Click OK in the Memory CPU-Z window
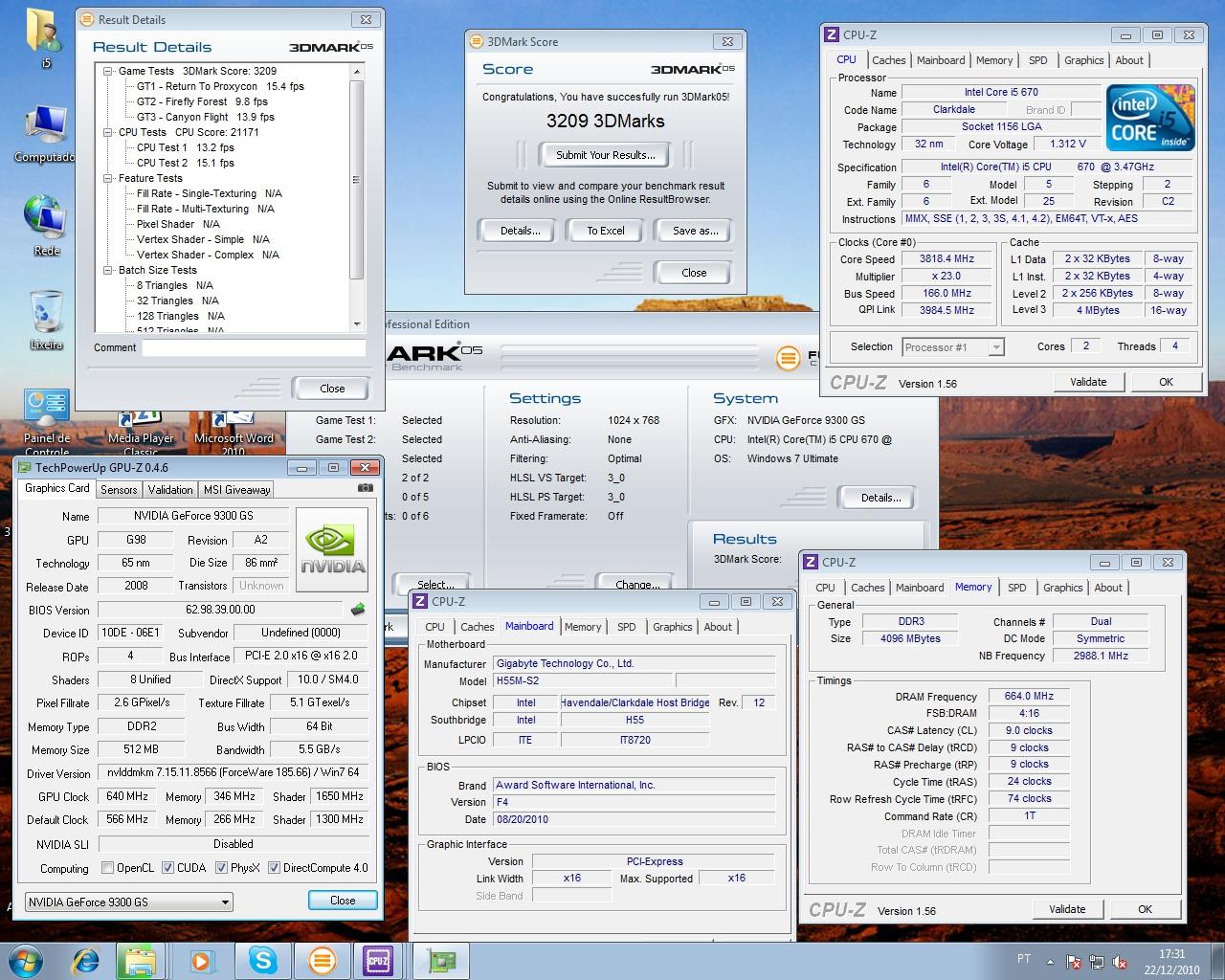The height and width of the screenshot is (980, 1225). coord(1145,909)
